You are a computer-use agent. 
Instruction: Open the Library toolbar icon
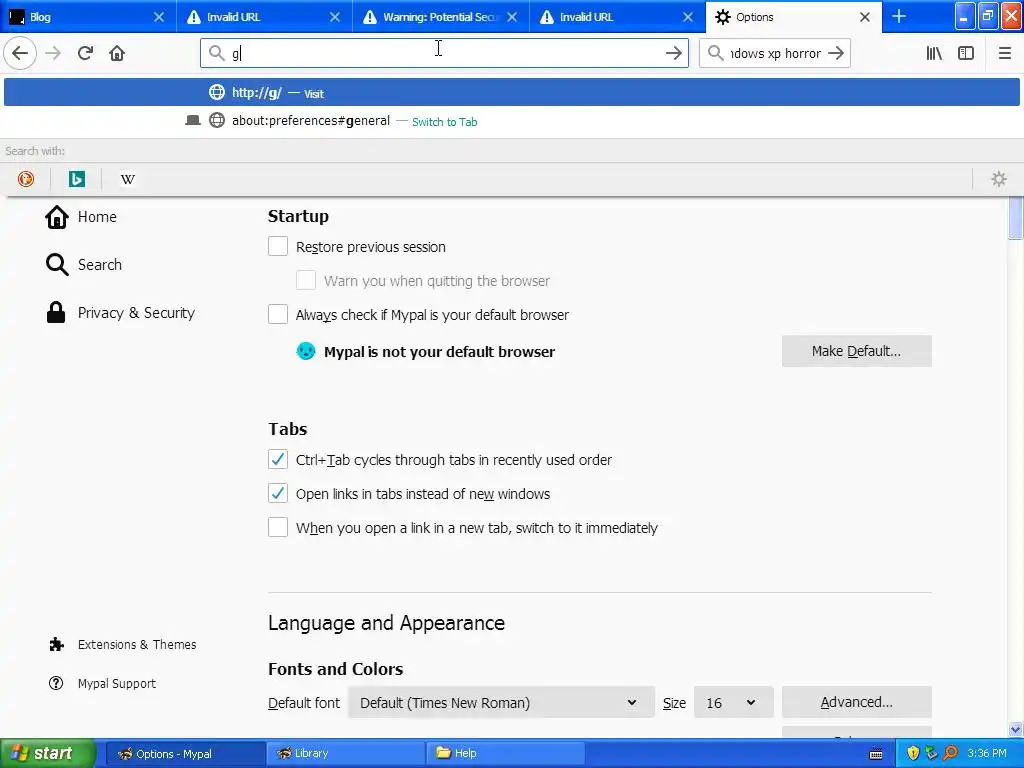[x=935, y=53]
